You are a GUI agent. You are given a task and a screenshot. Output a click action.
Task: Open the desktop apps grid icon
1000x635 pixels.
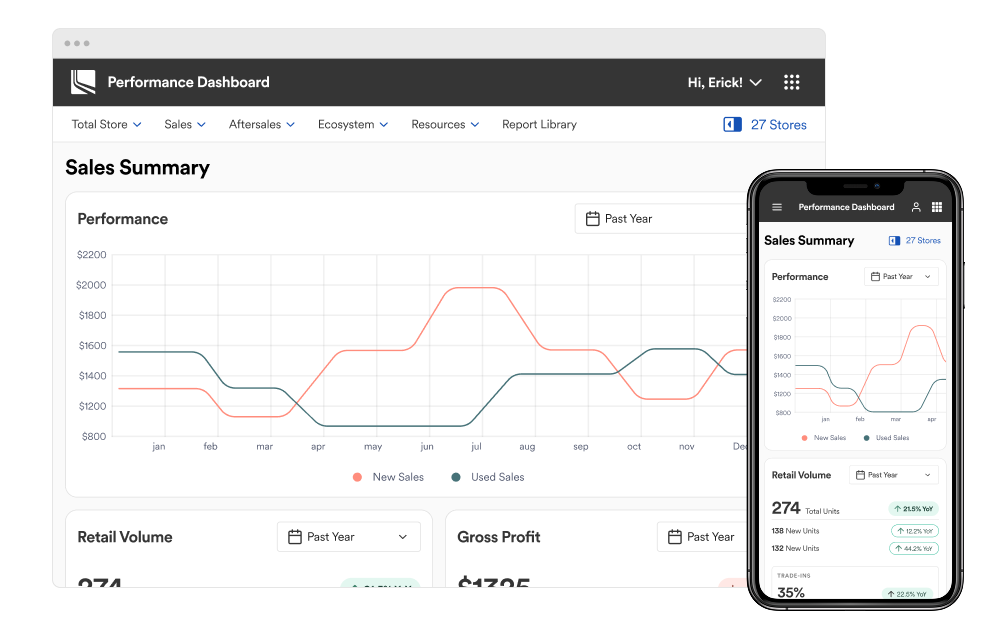click(x=791, y=82)
